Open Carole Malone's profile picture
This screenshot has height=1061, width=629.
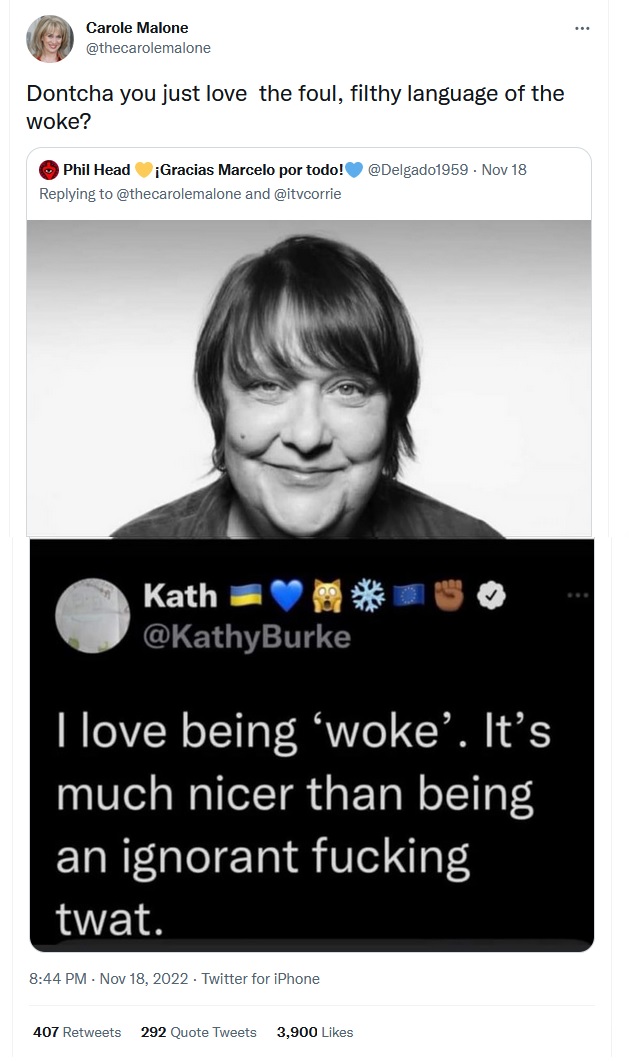(x=49, y=39)
